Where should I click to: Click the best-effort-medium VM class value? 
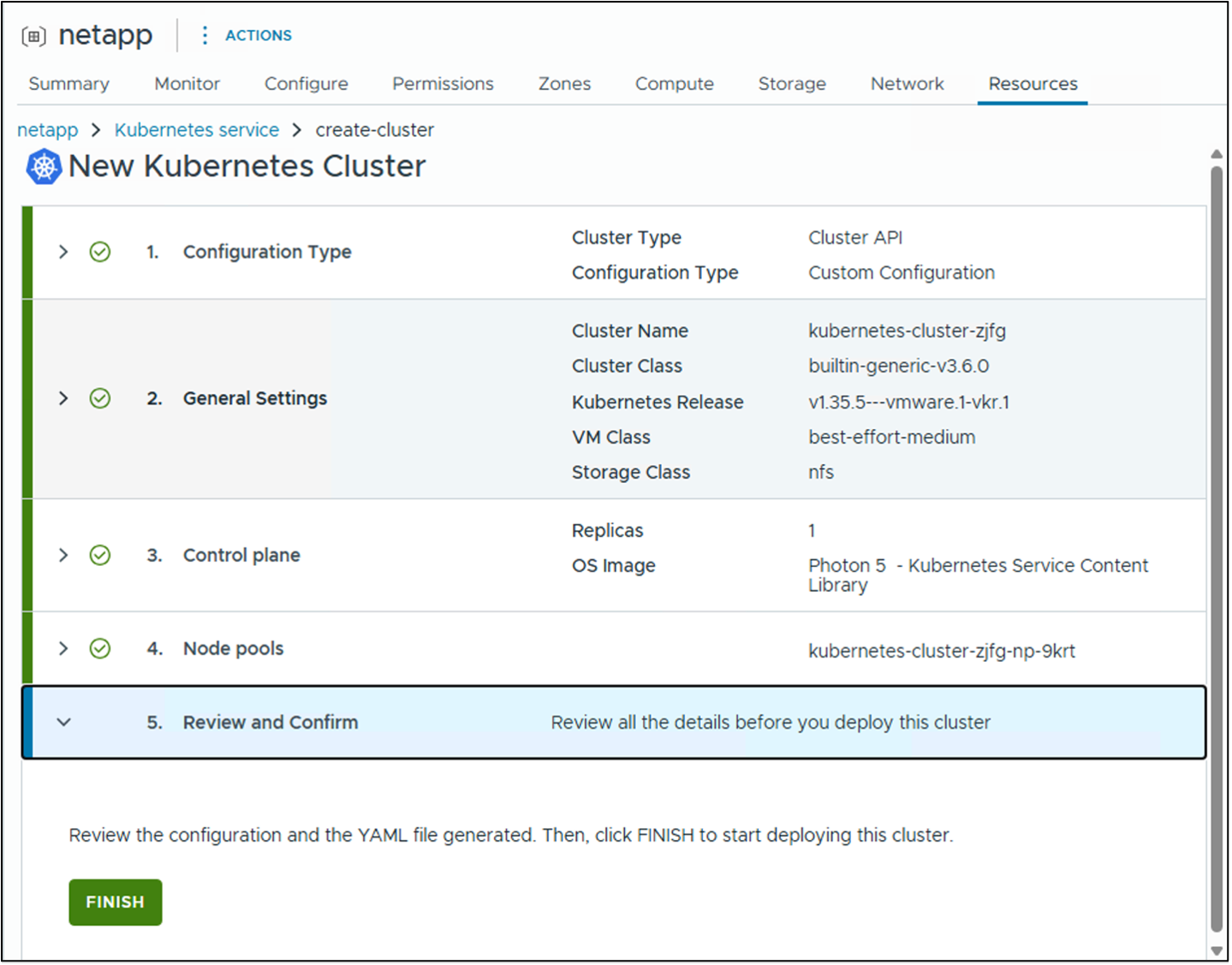[x=892, y=438]
